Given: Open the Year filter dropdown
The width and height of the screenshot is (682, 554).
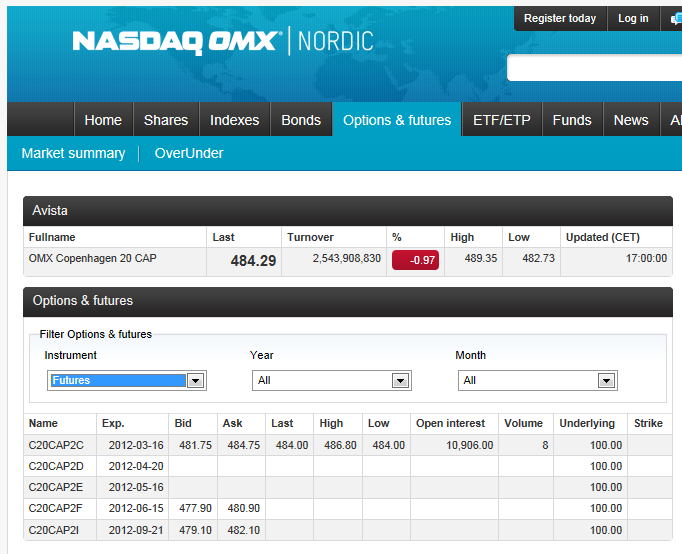Looking at the screenshot, I should click(331, 380).
